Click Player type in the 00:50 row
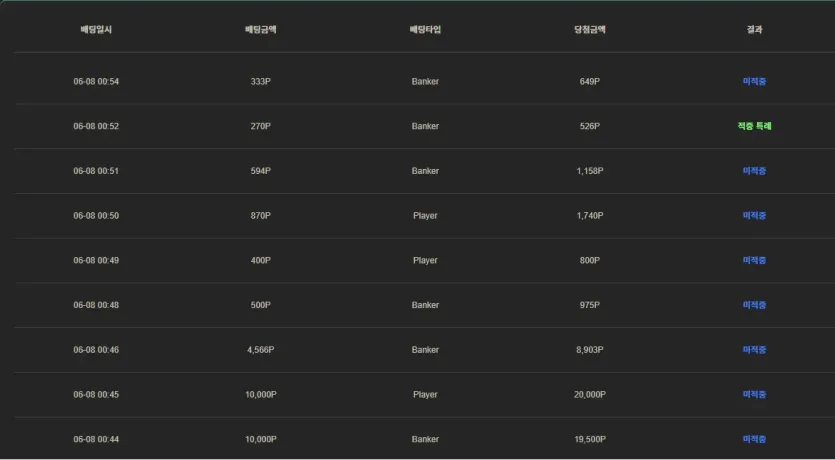 click(425, 216)
